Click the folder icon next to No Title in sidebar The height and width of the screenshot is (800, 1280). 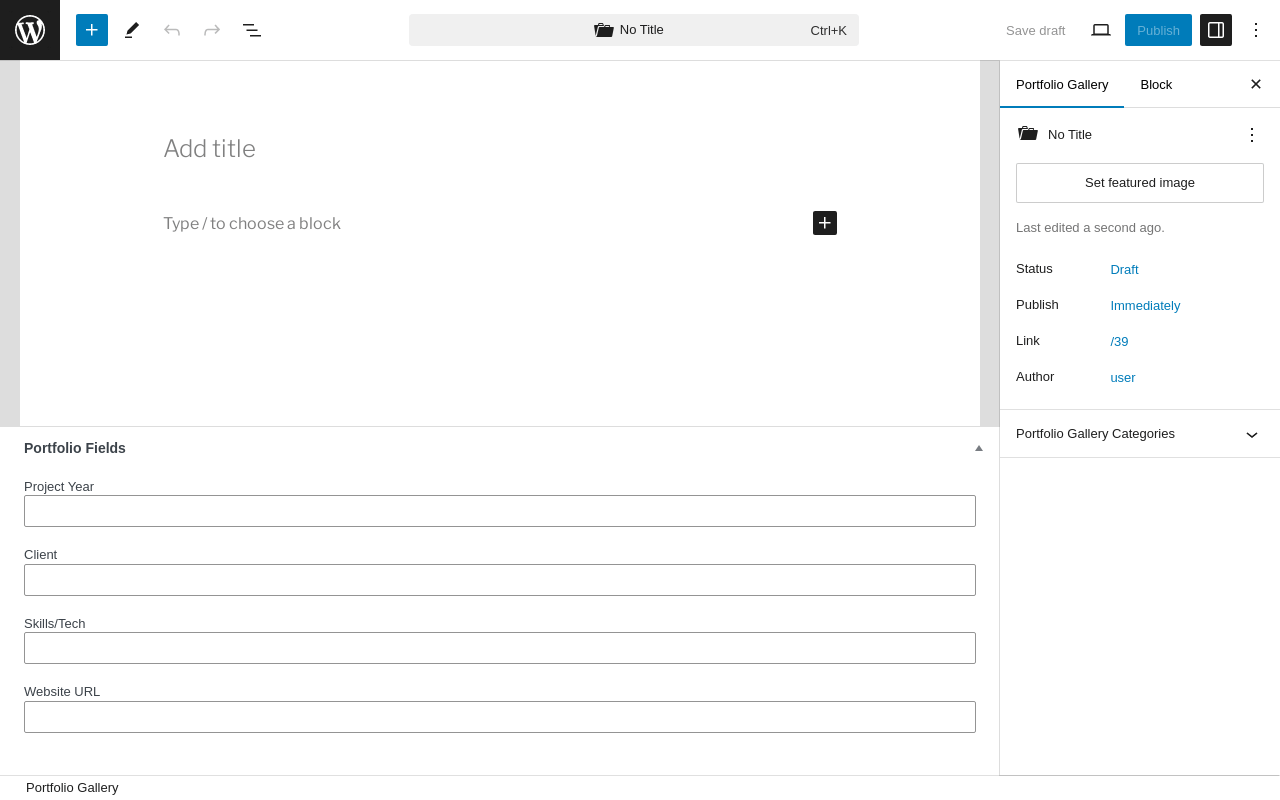click(1028, 134)
